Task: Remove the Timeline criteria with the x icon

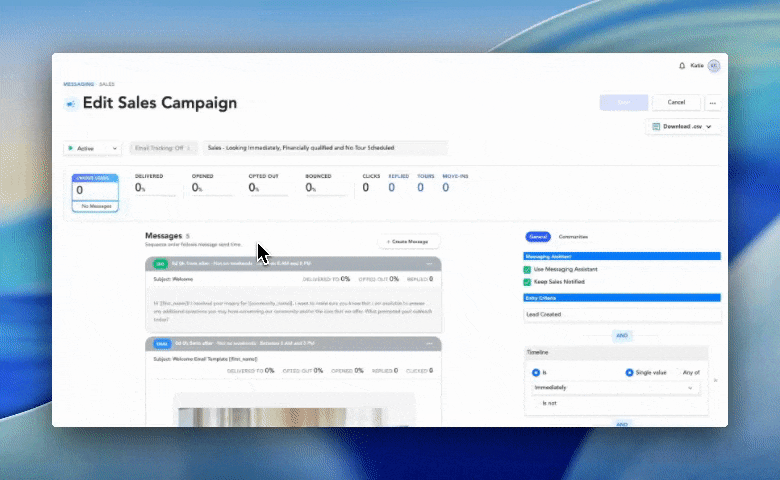Action: 715,381
